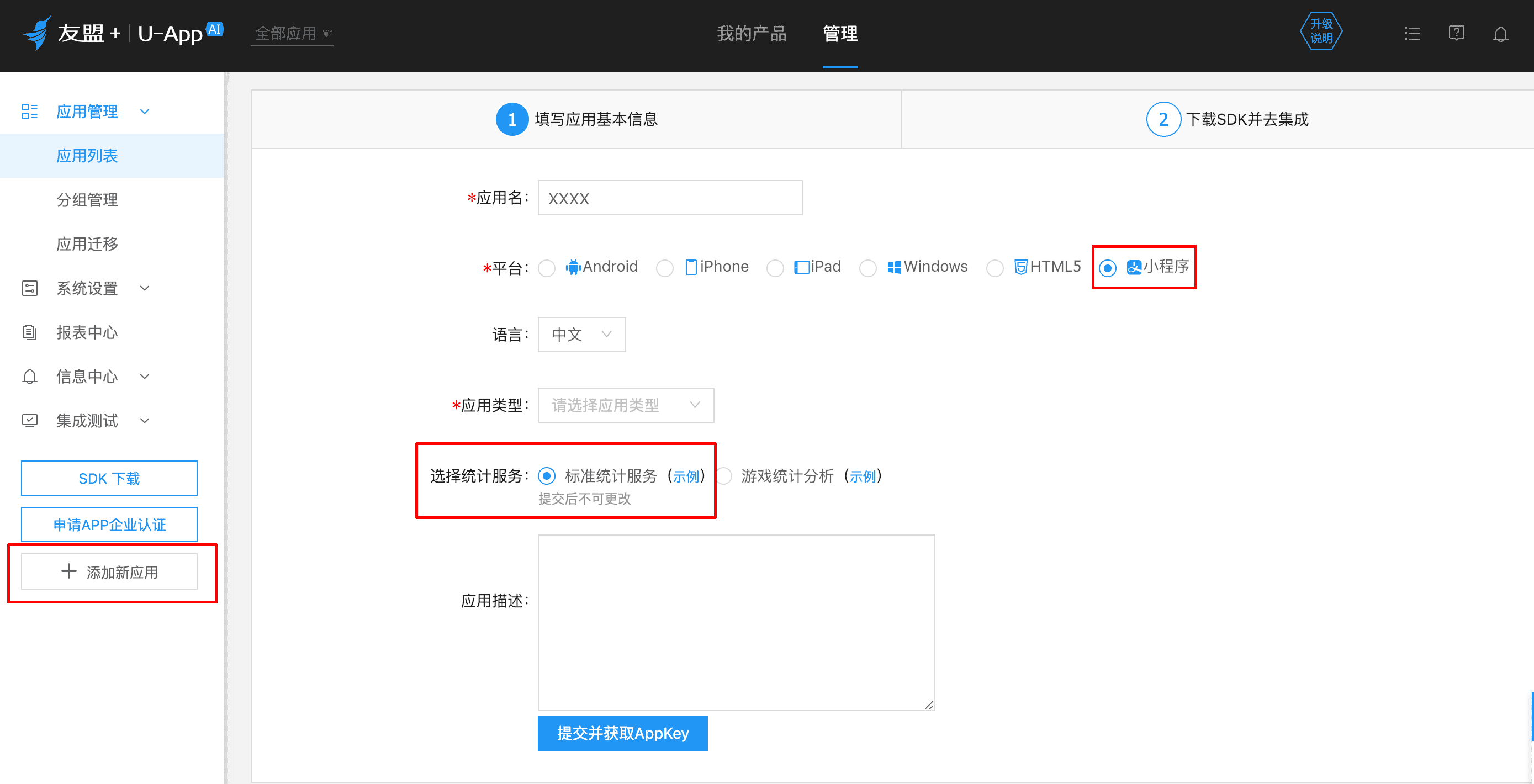The width and height of the screenshot is (1534, 784).
Task: Open the 语言 中文 dropdown
Action: tap(581, 335)
